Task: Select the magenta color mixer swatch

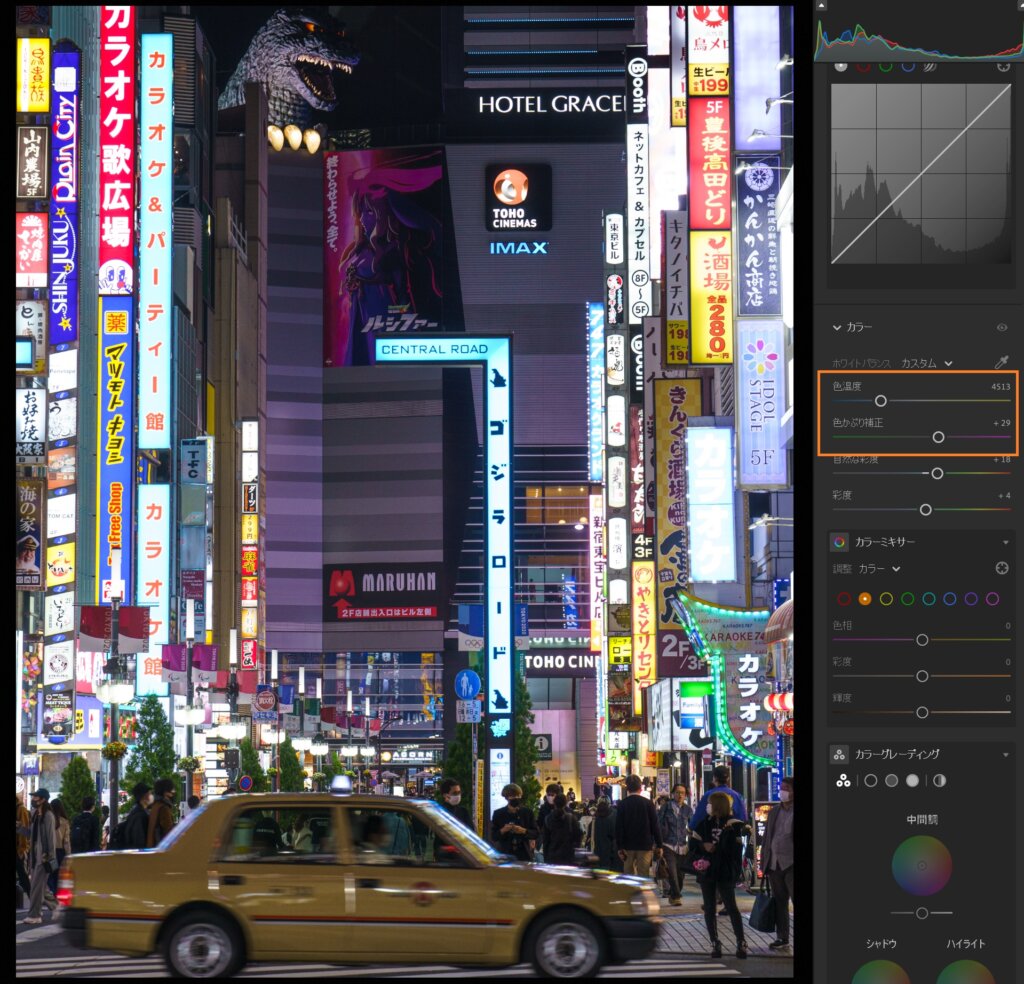Action: (993, 599)
